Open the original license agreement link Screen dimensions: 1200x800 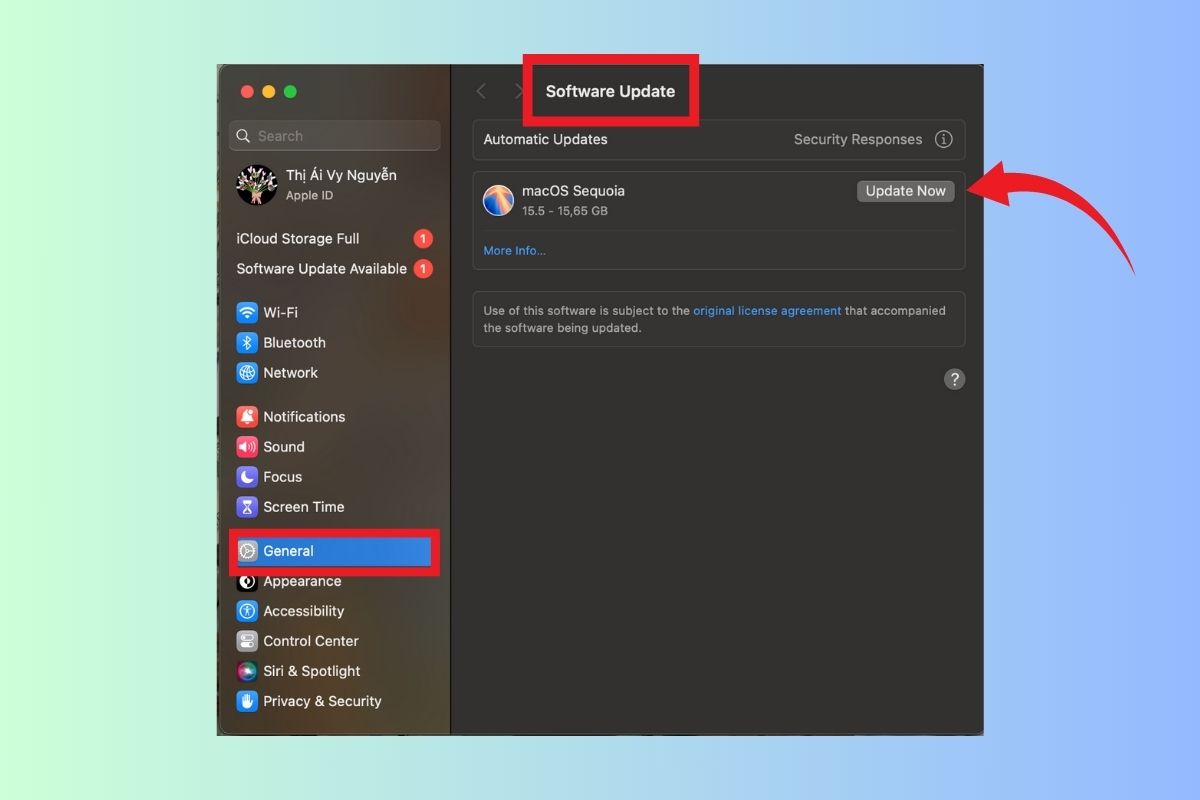point(767,311)
